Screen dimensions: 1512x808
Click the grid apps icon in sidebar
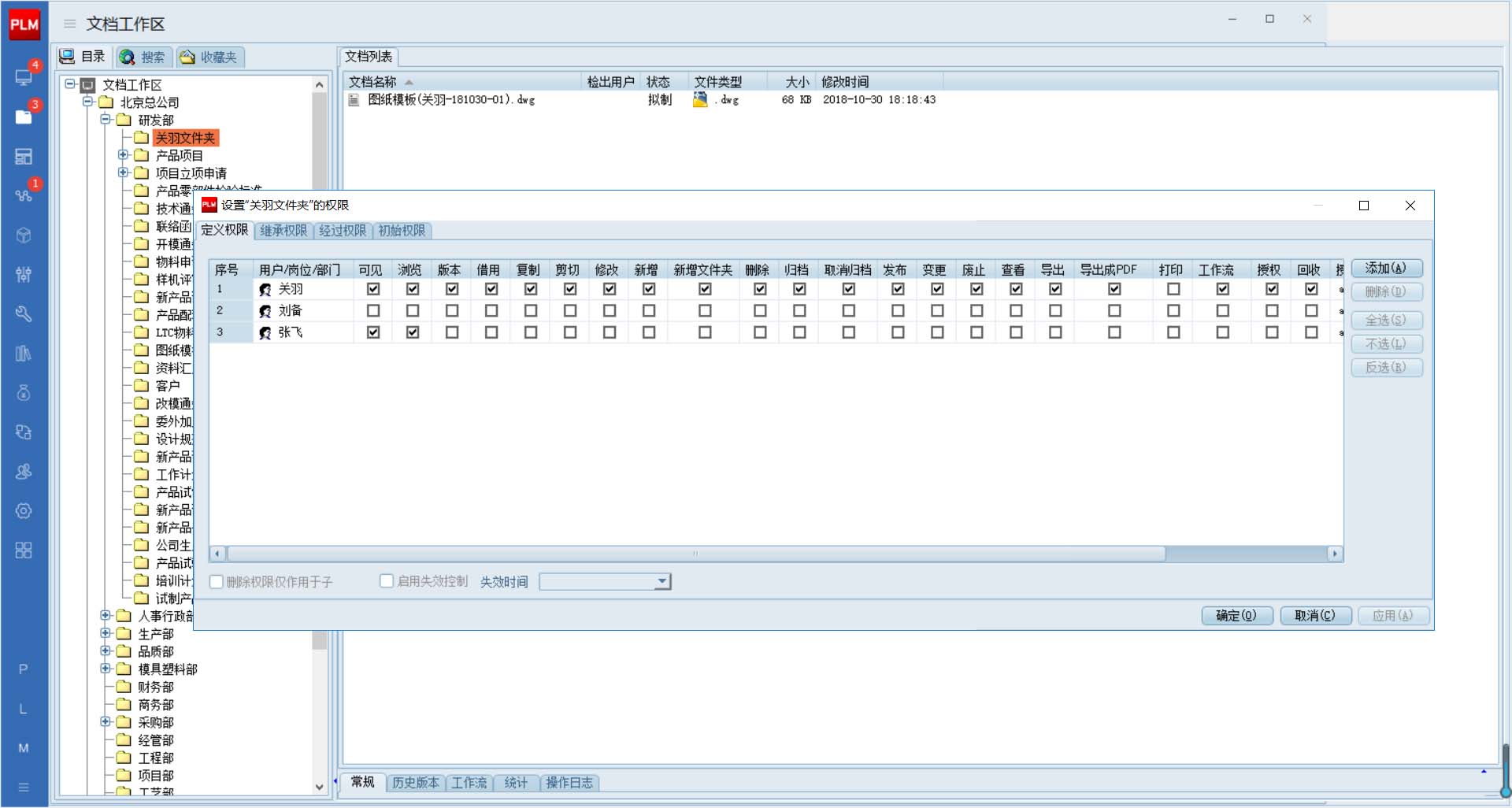click(x=24, y=550)
